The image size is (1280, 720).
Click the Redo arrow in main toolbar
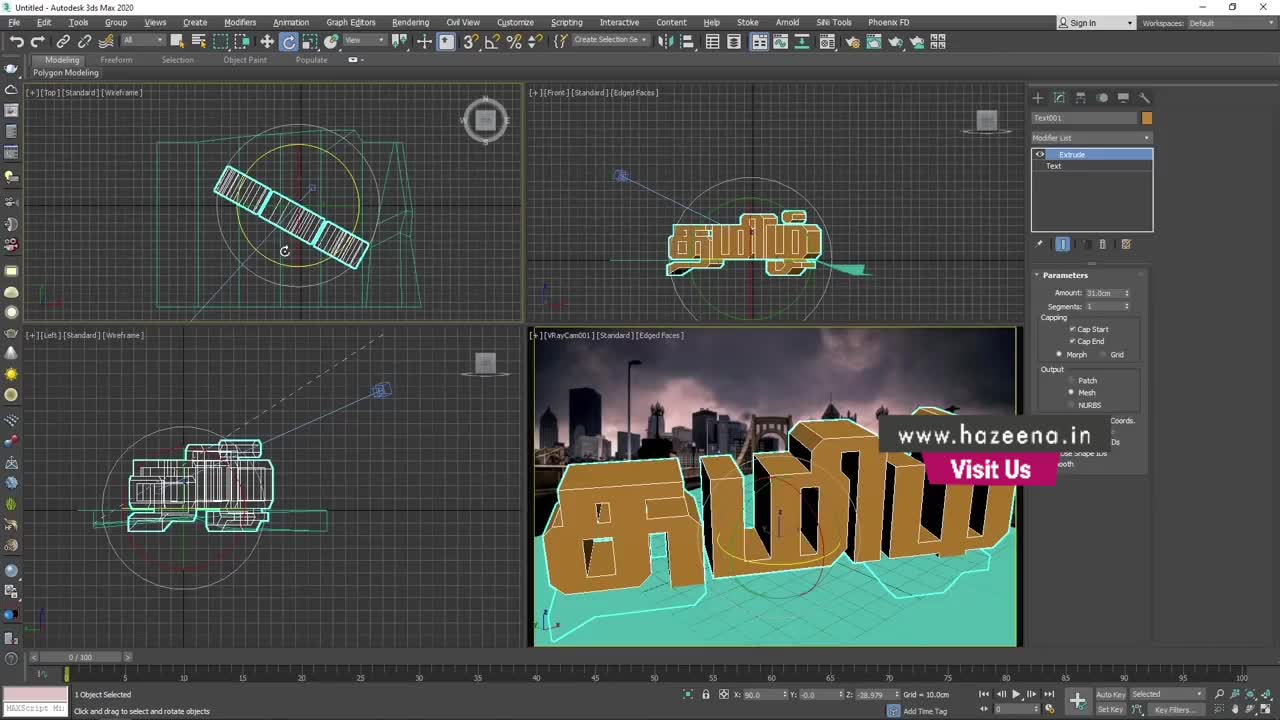click(38, 41)
